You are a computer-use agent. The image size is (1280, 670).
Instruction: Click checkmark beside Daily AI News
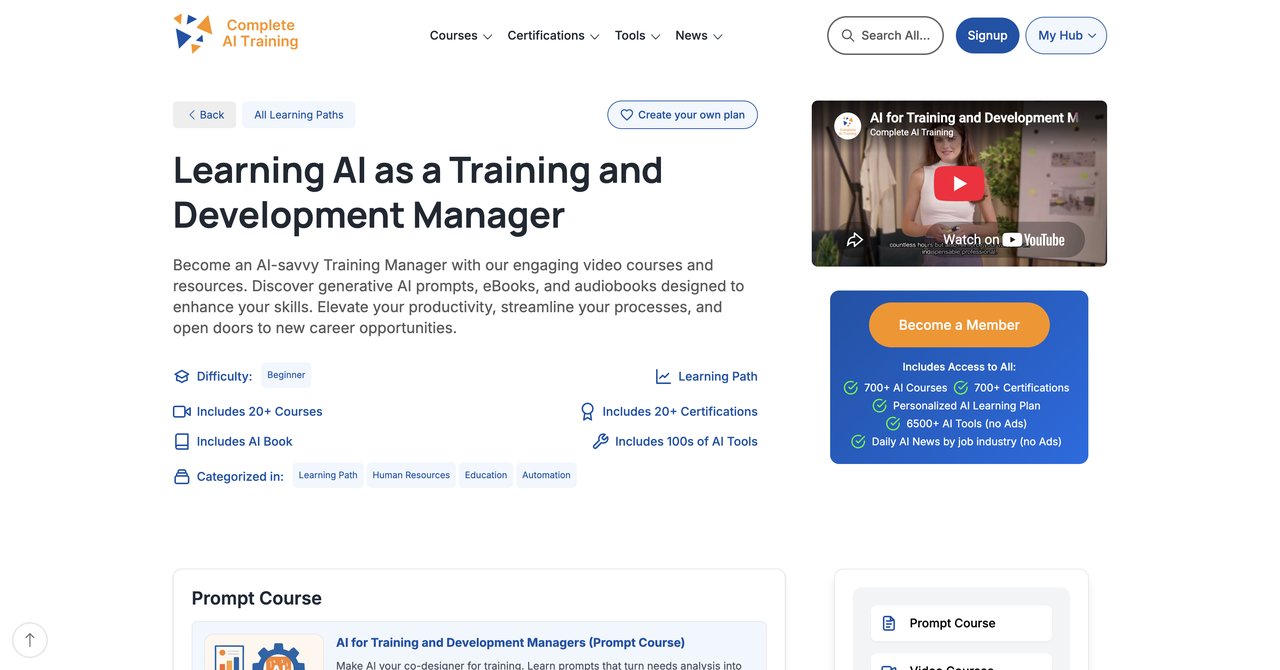(x=858, y=442)
